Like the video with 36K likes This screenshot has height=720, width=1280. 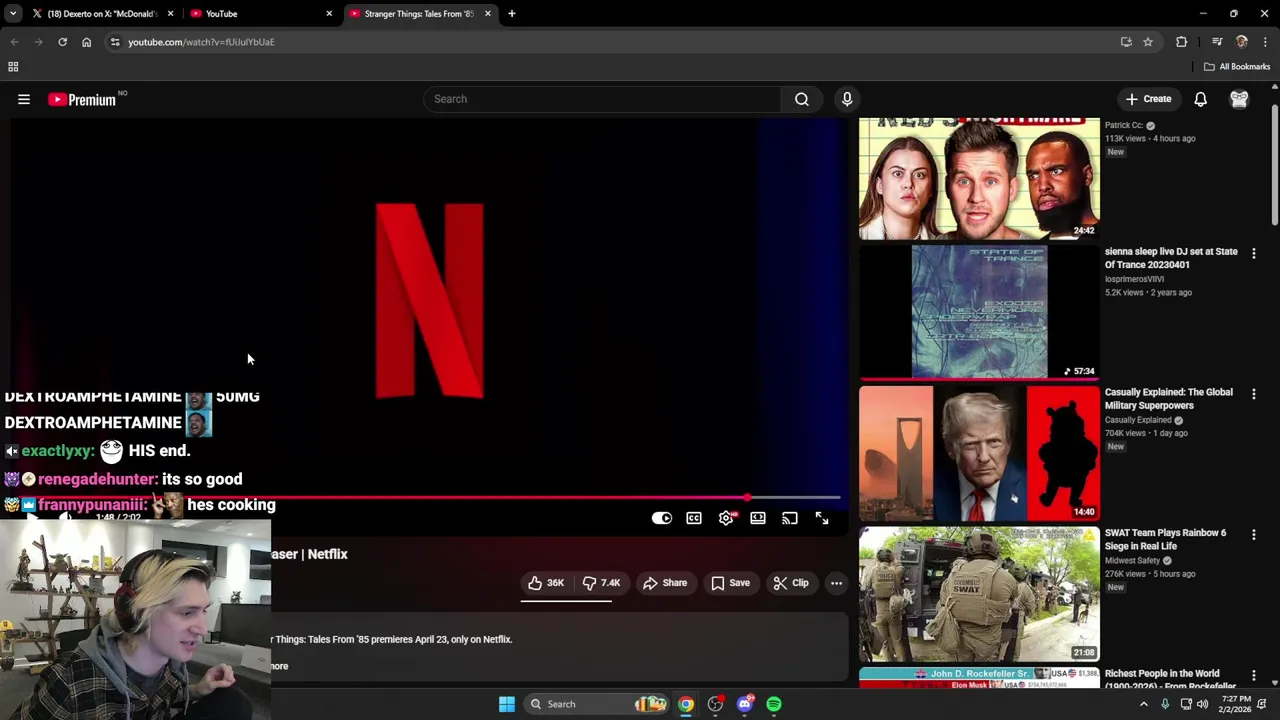[x=546, y=583]
